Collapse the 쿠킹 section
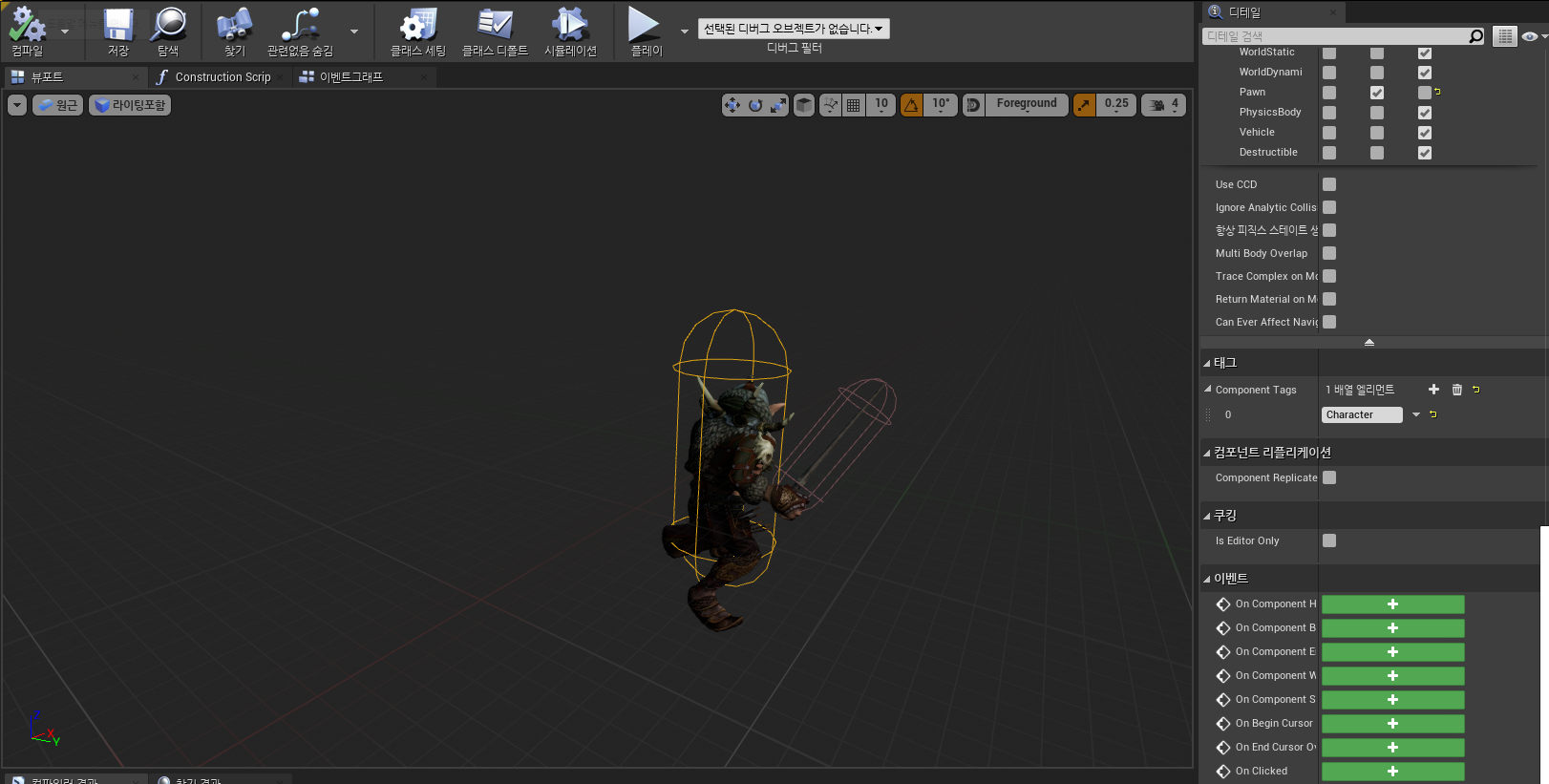The image size is (1549, 784). (1207, 516)
